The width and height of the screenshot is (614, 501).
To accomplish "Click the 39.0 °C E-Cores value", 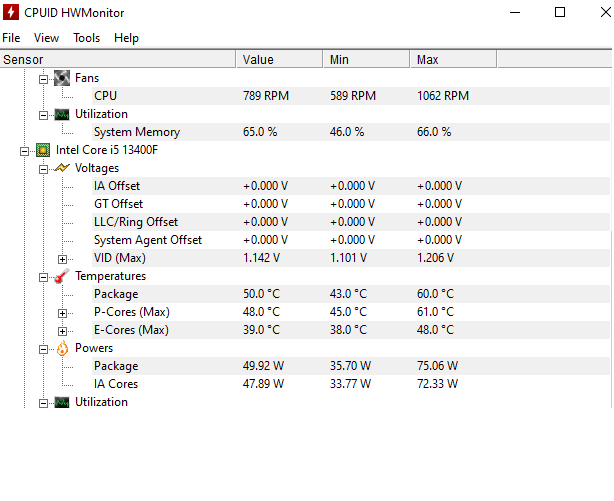I will point(262,330).
